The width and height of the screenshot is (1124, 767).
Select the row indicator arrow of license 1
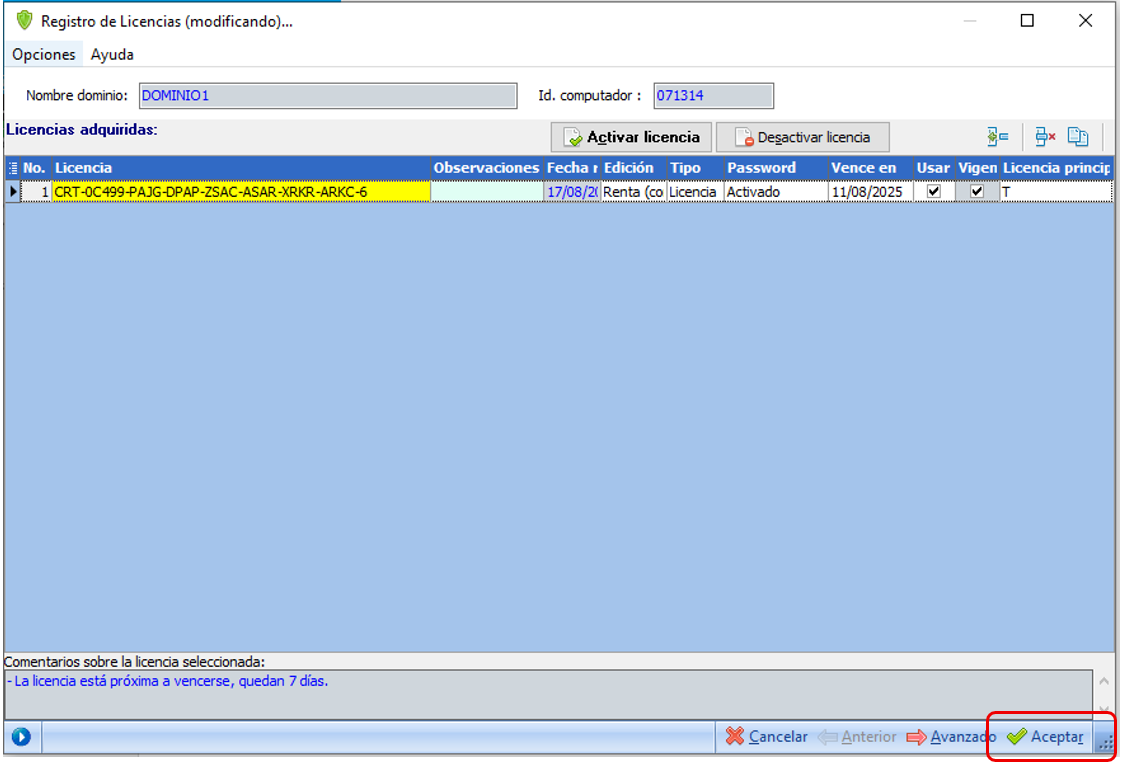[x=13, y=191]
